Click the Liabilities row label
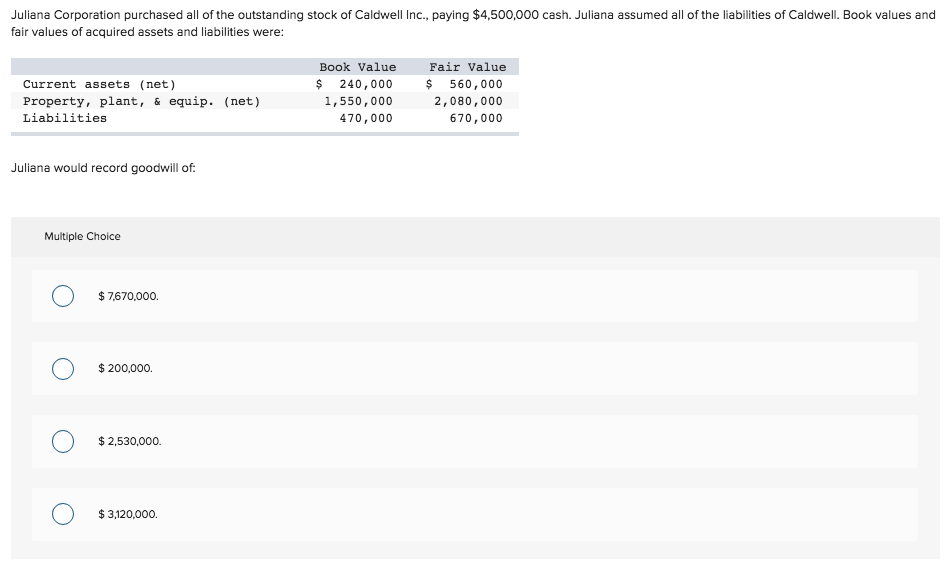The image size is (949, 572). [65, 118]
